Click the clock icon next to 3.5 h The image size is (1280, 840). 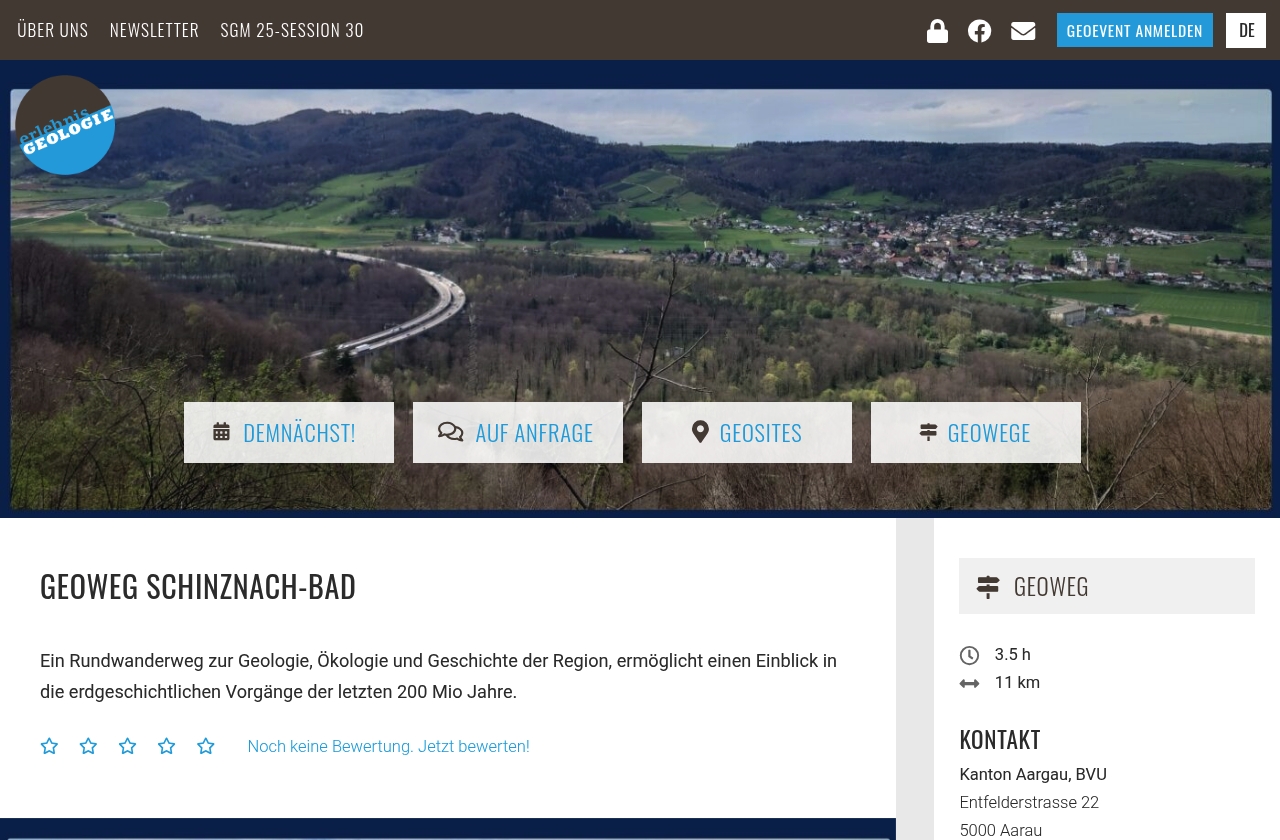[x=969, y=655]
